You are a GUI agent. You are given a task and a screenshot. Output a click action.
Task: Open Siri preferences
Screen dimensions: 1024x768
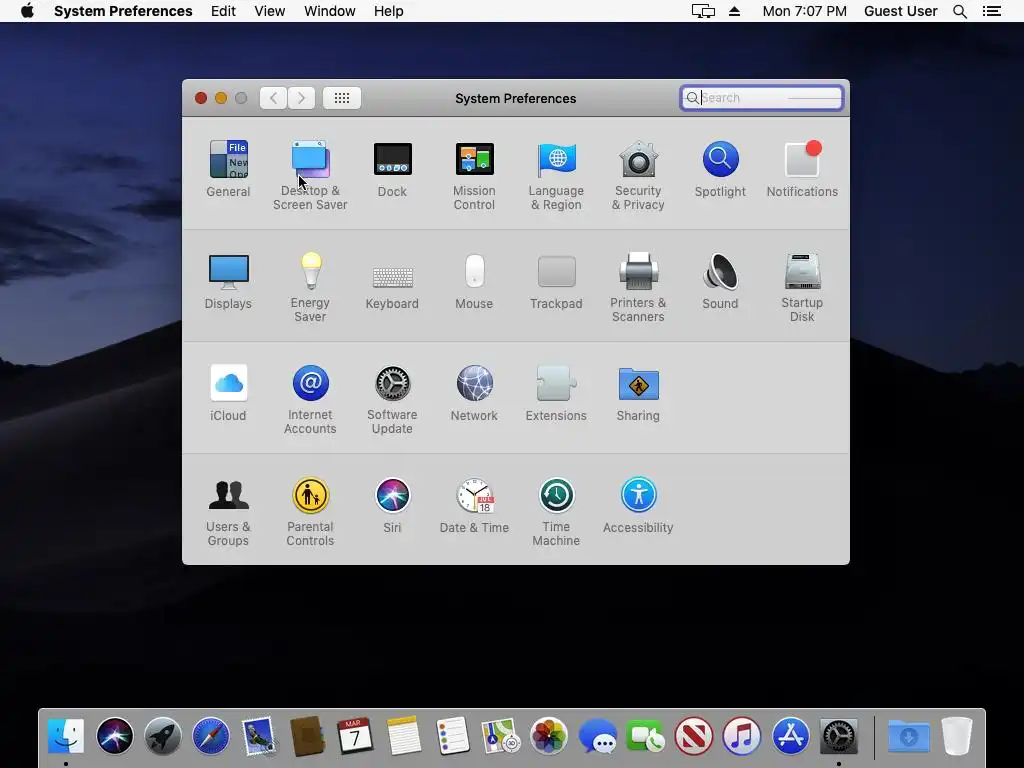tap(392, 505)
